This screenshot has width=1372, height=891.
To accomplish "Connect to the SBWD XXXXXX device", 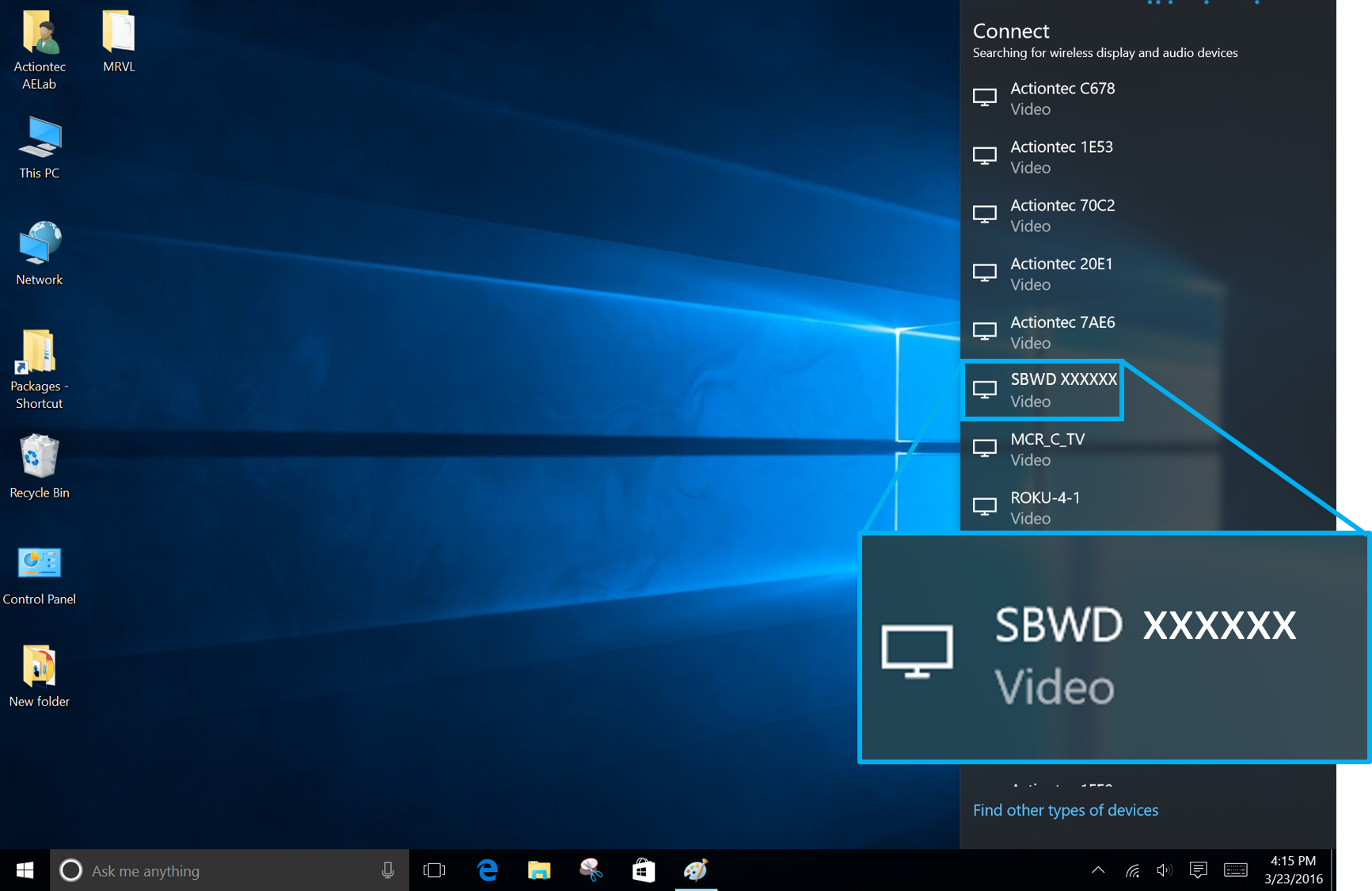I will click(x=1042, y=390).
